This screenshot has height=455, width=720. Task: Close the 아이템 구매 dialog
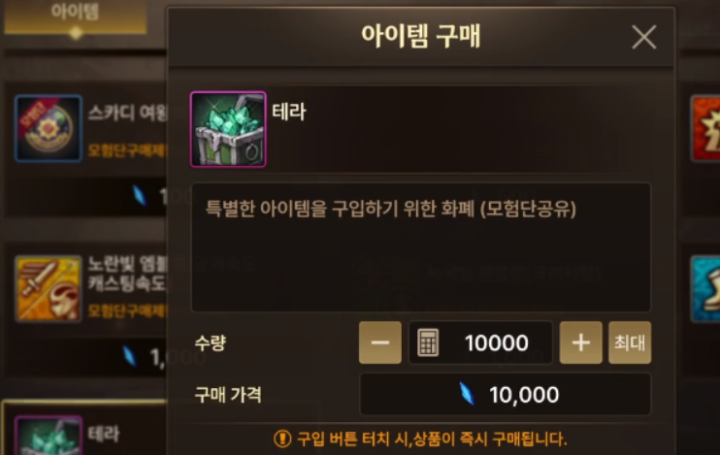(644, 37)
